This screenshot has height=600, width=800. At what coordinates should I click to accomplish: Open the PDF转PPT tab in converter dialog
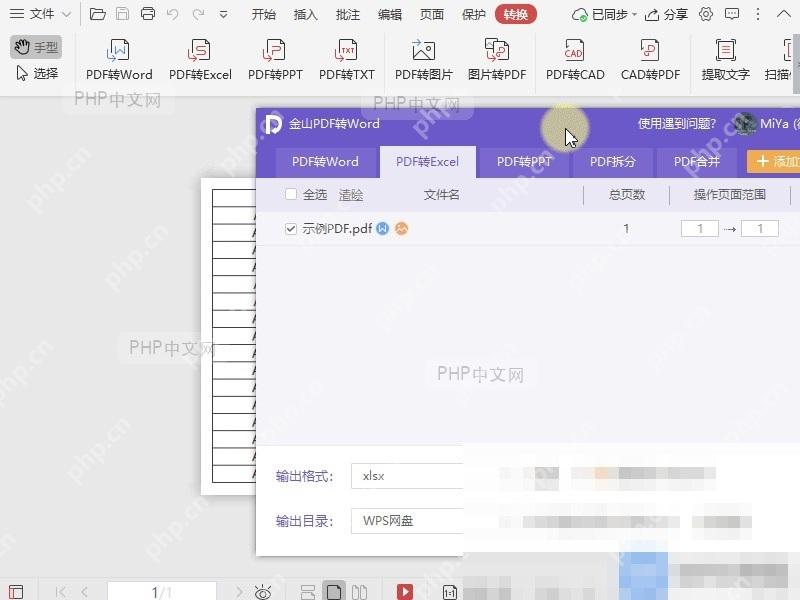coord(524,162)
